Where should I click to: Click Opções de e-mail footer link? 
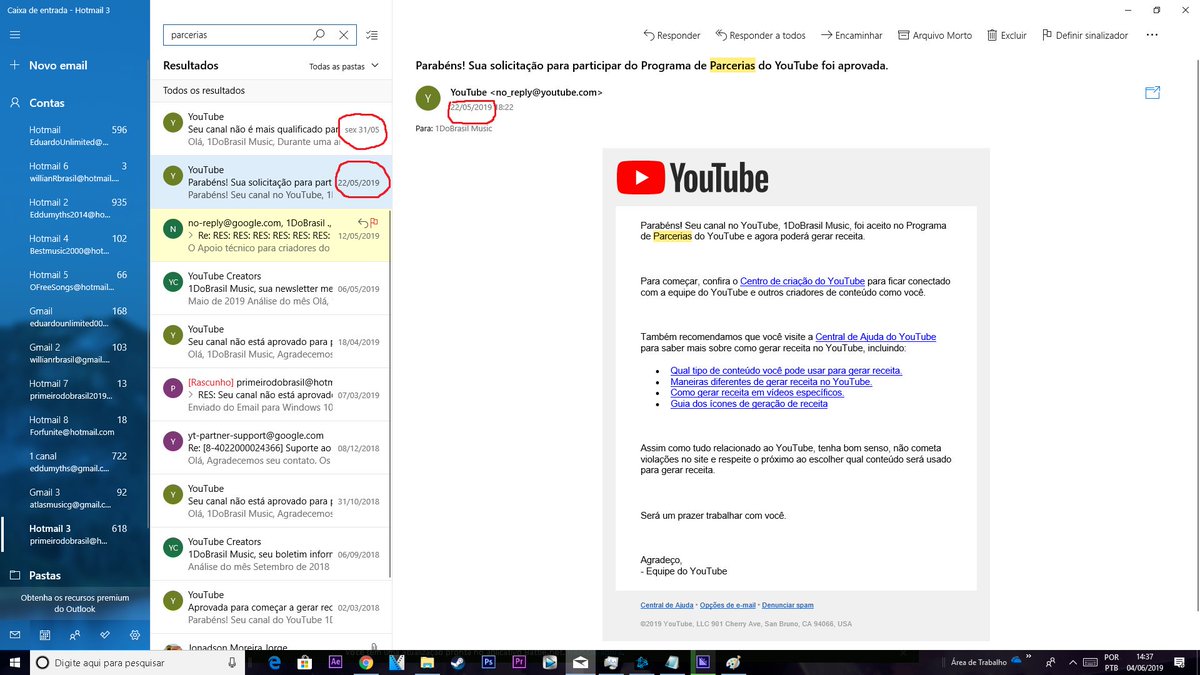click(x=727, y=605)
